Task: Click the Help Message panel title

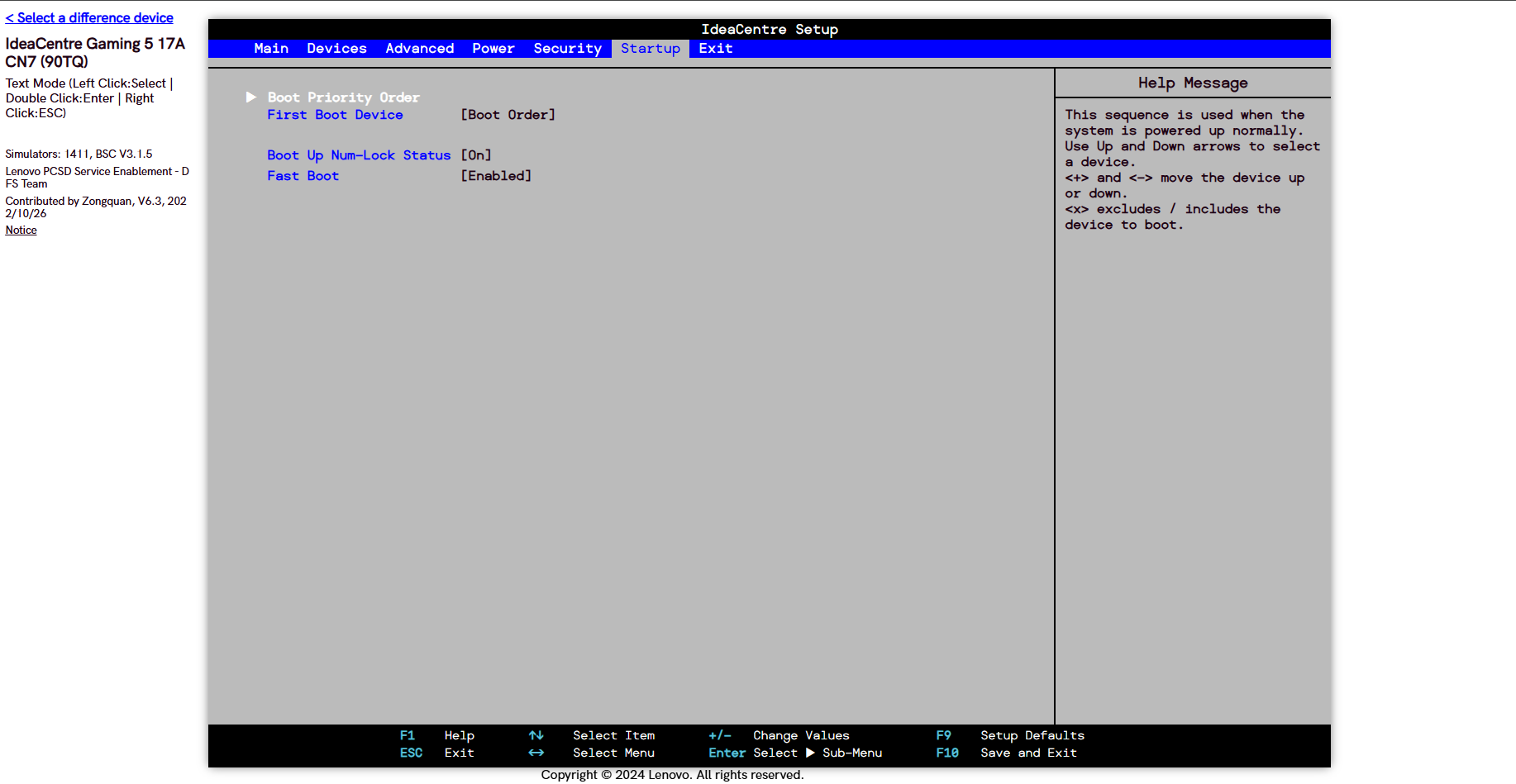Action: pyautogui.click(x=1193, y=83)
